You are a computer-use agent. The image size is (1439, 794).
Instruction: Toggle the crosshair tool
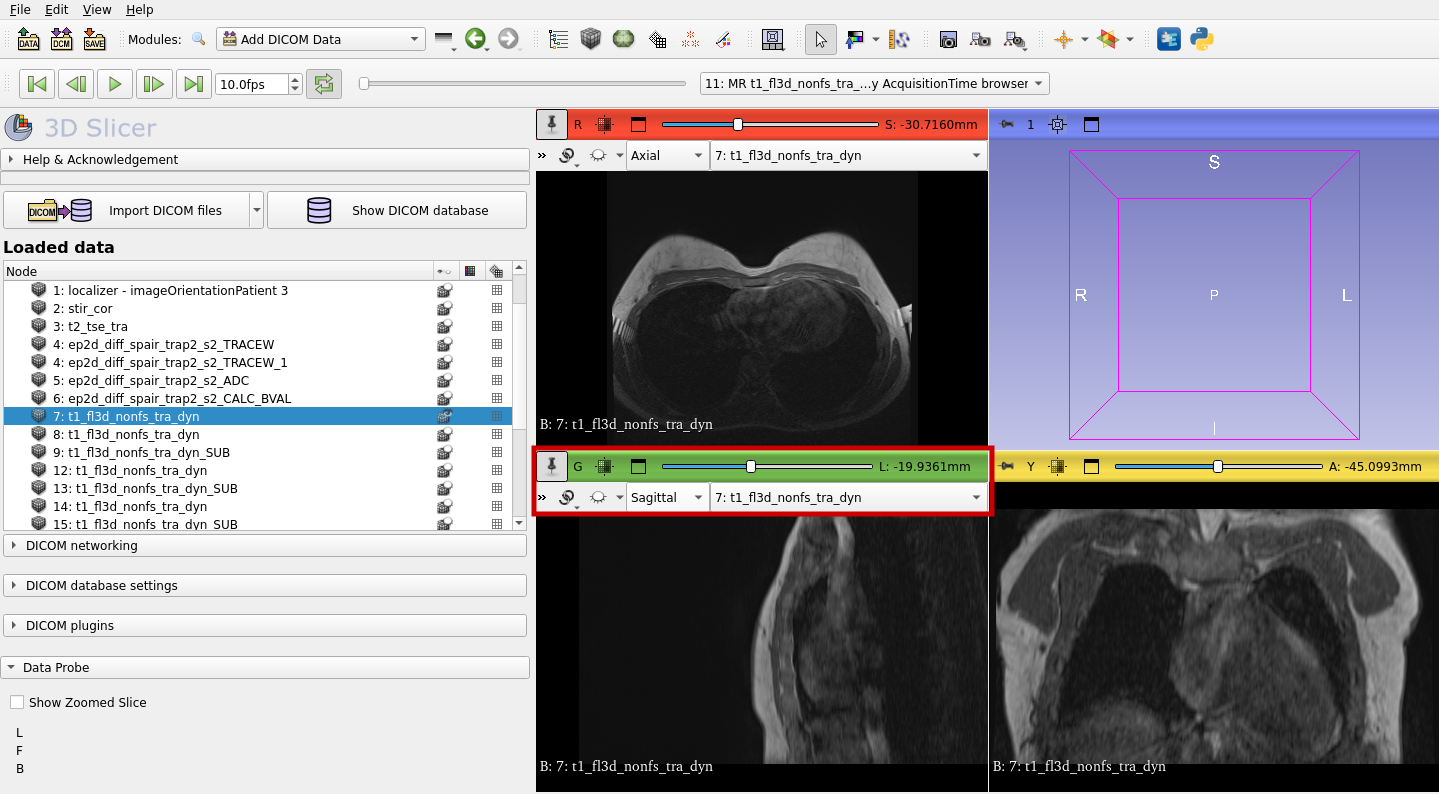[1062, 40]
